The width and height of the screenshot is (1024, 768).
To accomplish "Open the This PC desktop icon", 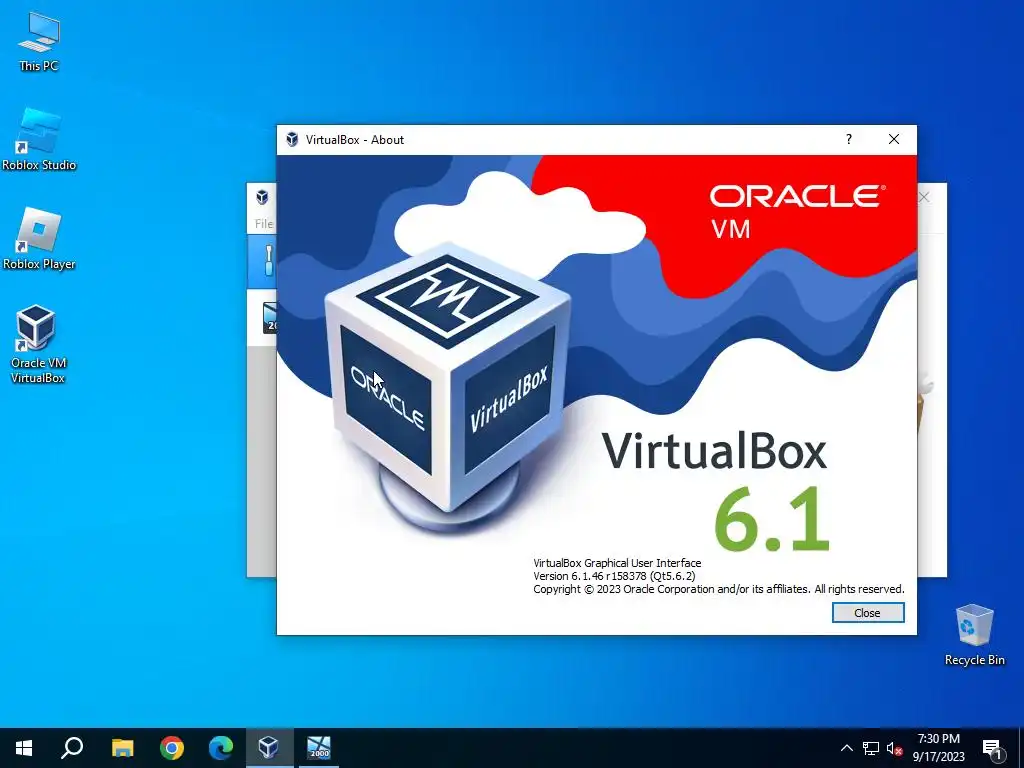I will click(39, 41).
